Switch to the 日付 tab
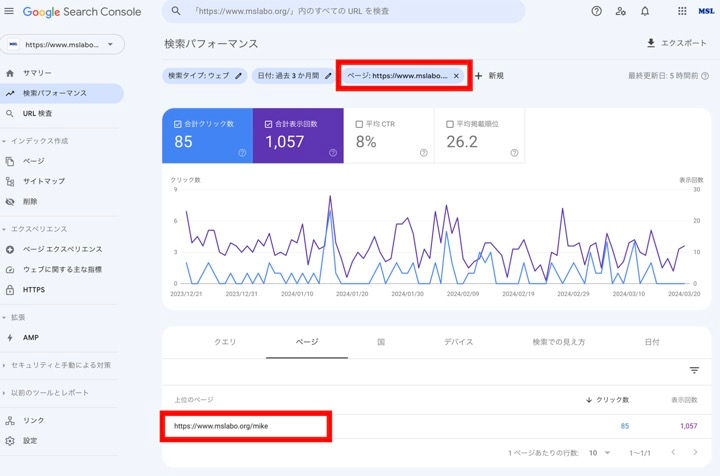Image resolution: width=720 pixels, height=476 pixels. 652,342
